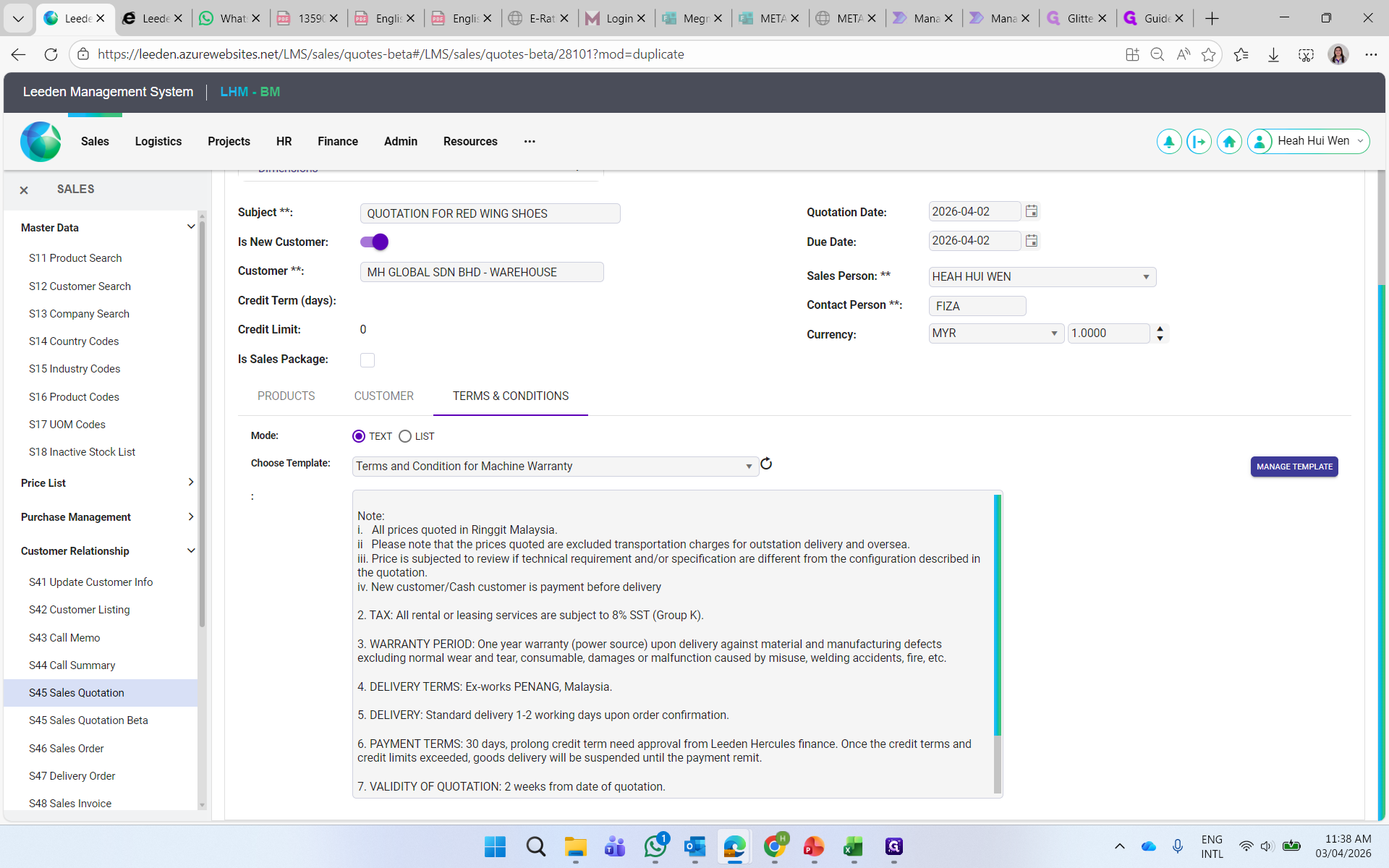Image resolution: width=1389 pixels, height=868 pixels.
Task: Expand the Purchase Management section
Action: 191,516
